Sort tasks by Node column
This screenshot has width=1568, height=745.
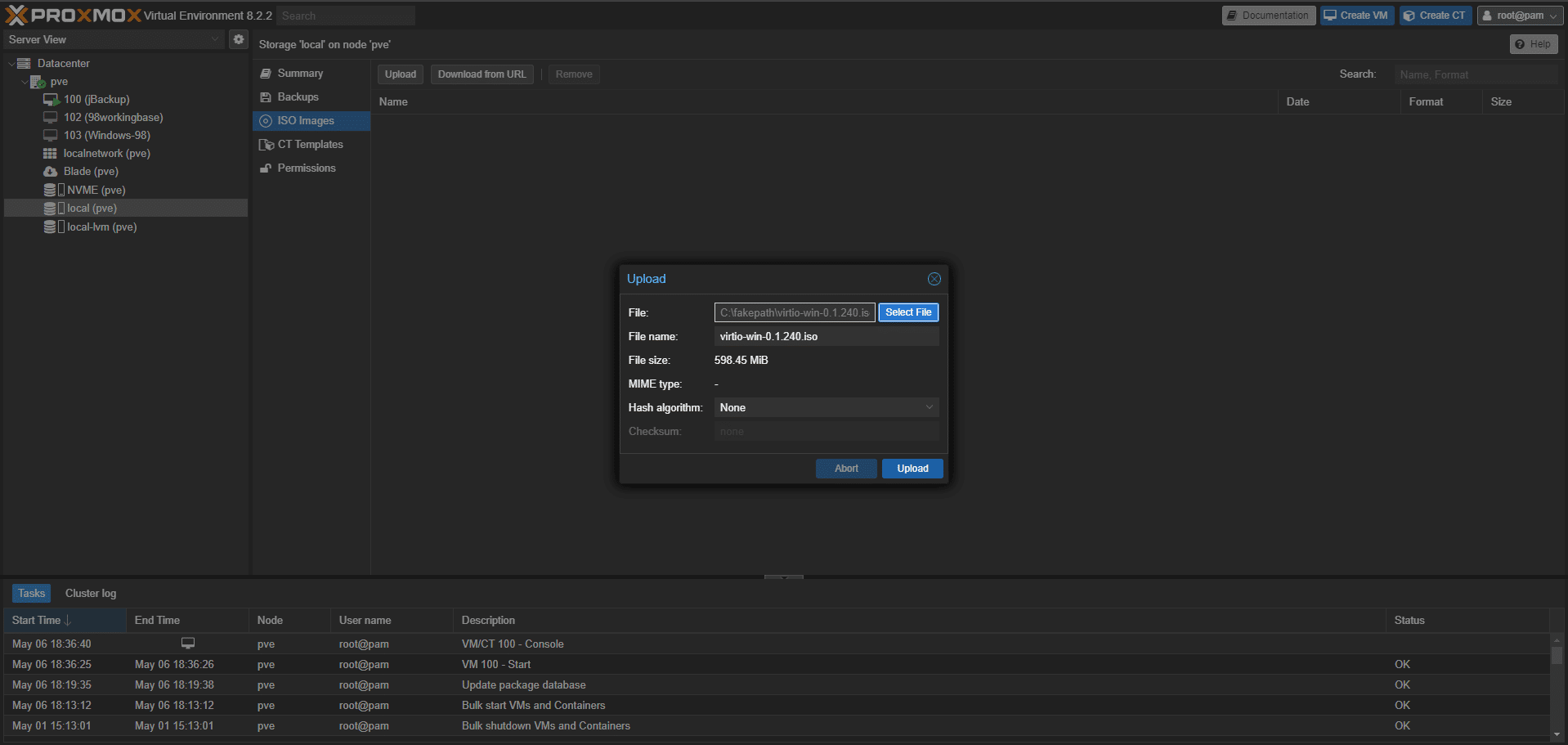[289, 620]
